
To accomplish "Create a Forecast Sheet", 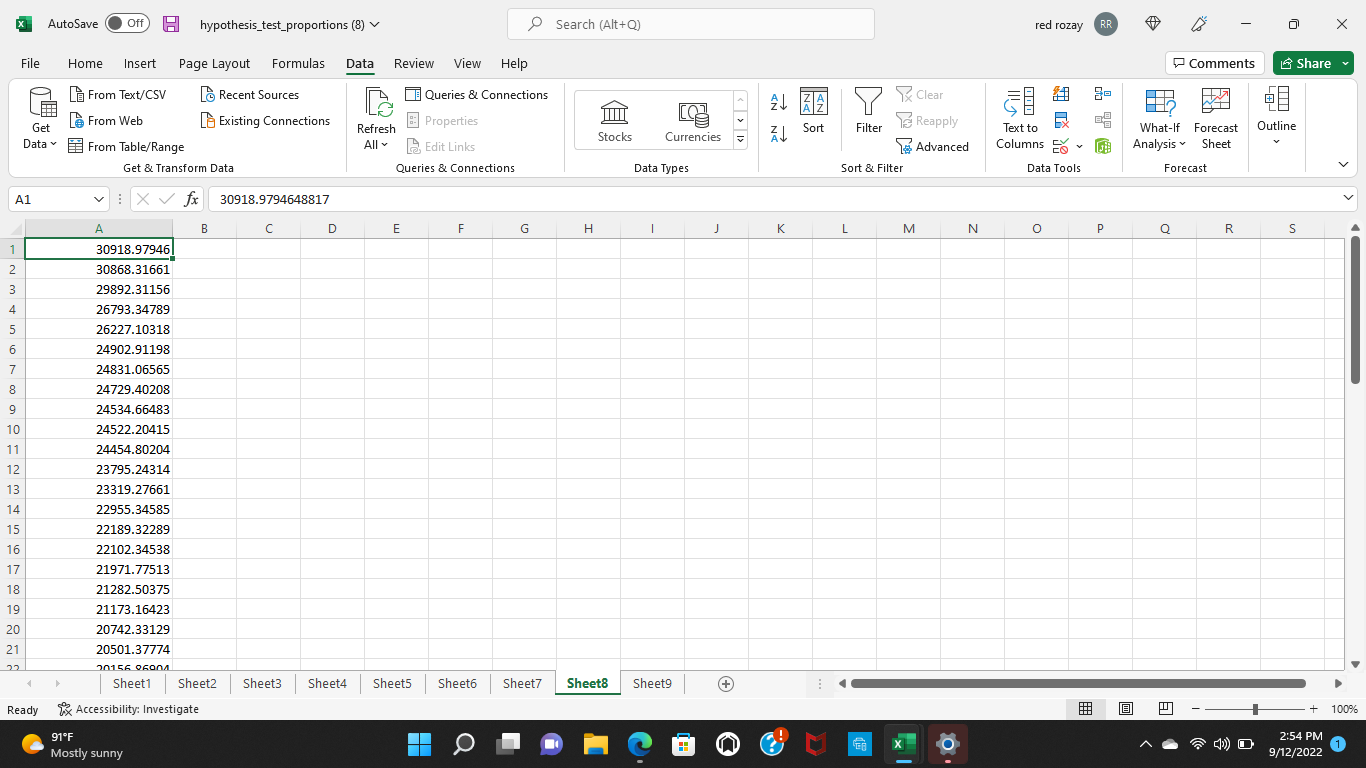I will [1216, 118].
